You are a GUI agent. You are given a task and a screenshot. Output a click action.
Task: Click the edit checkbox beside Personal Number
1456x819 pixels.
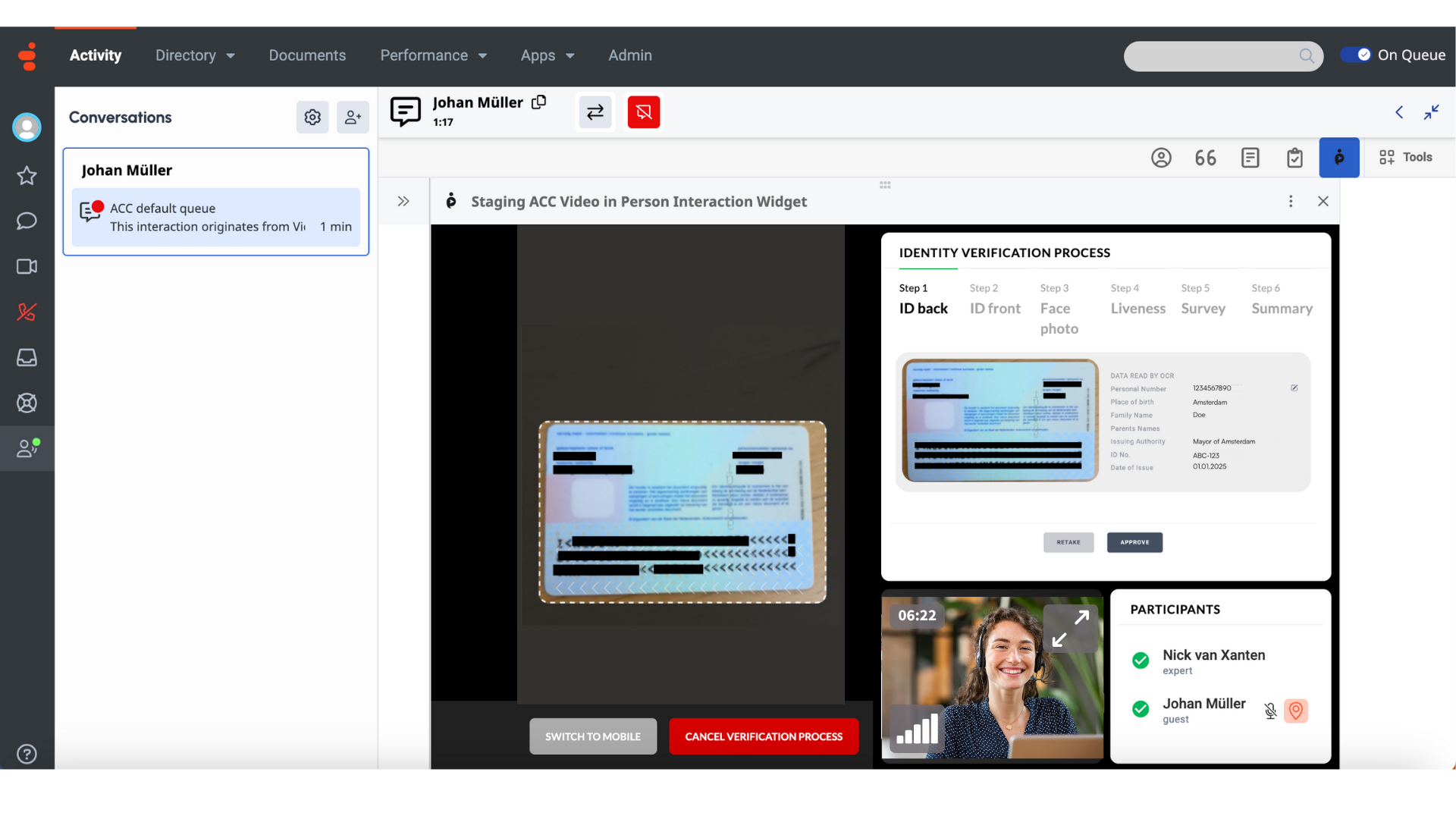[x=1294, y=388]
